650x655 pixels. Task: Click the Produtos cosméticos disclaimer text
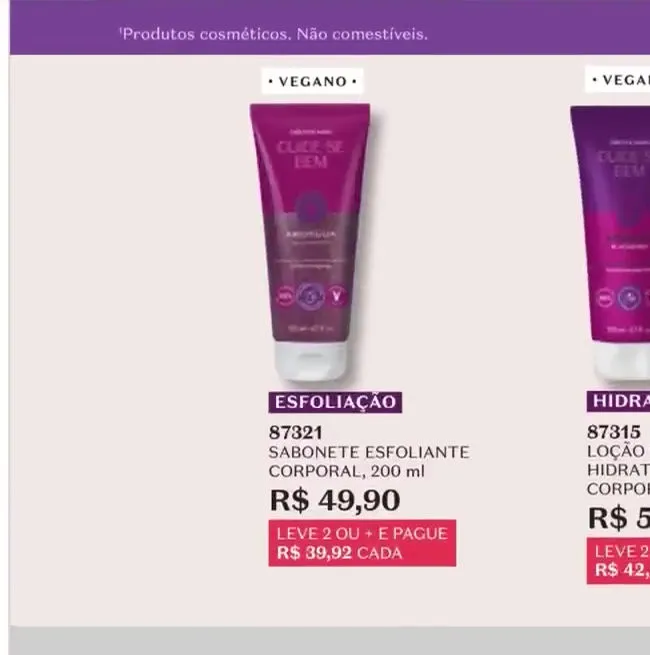[274, 34]
